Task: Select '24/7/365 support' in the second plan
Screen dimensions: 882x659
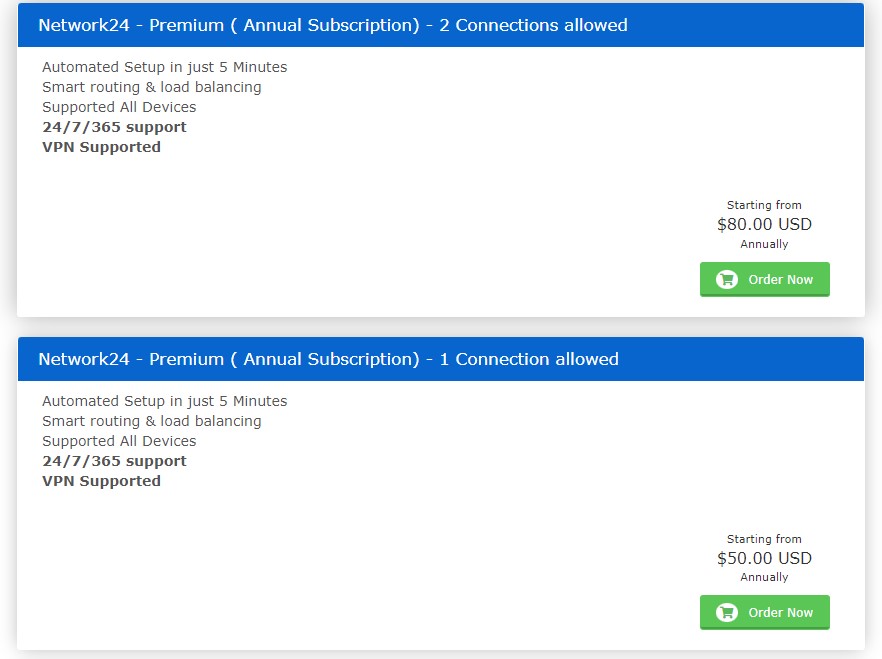Action: pos(113,461)
